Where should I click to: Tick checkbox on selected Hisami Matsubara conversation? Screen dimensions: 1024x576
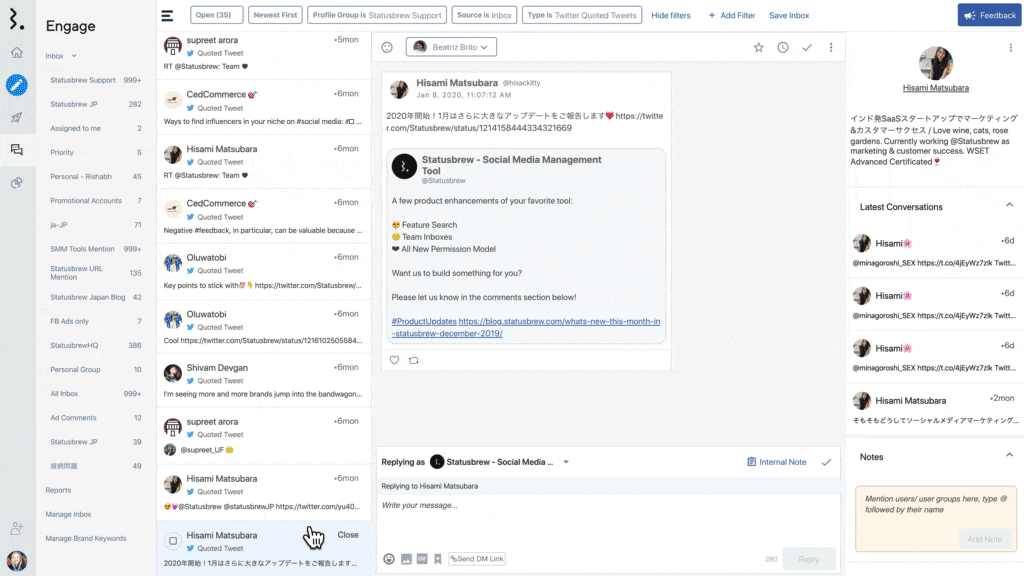click(x=173, y=541)
